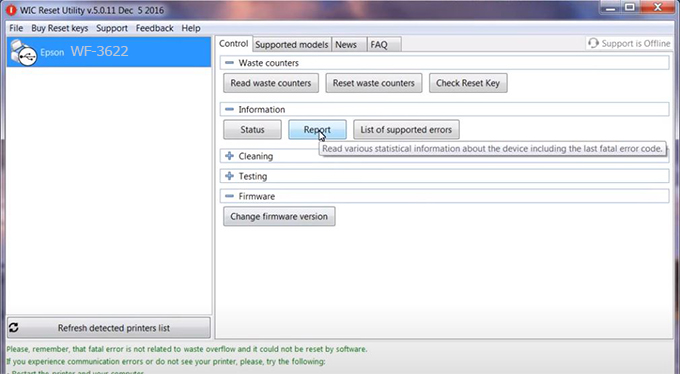Expand the Cleaning section

(229, 156)
